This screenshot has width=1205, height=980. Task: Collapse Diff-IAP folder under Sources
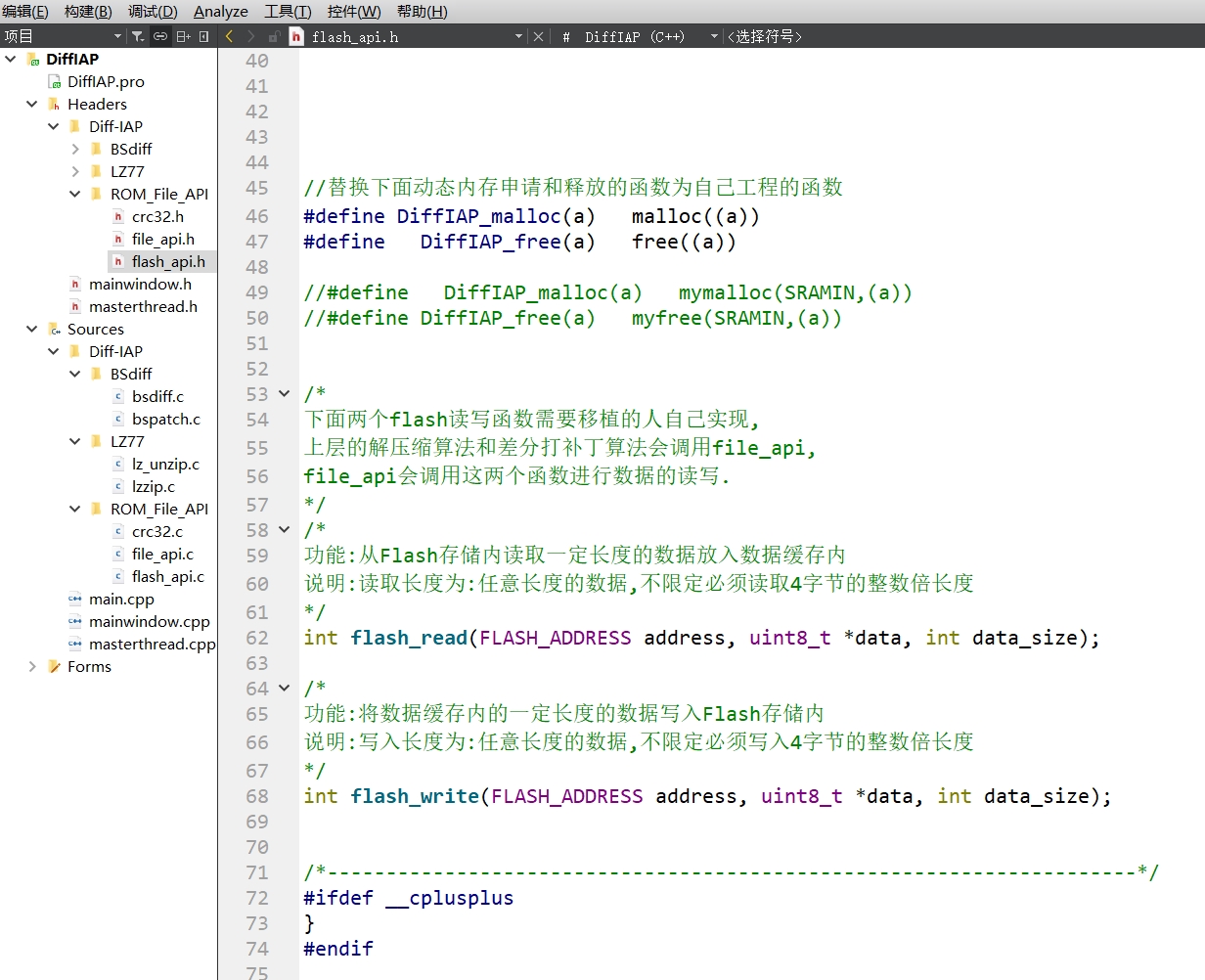pyautogui.click(x=54, y=351)
